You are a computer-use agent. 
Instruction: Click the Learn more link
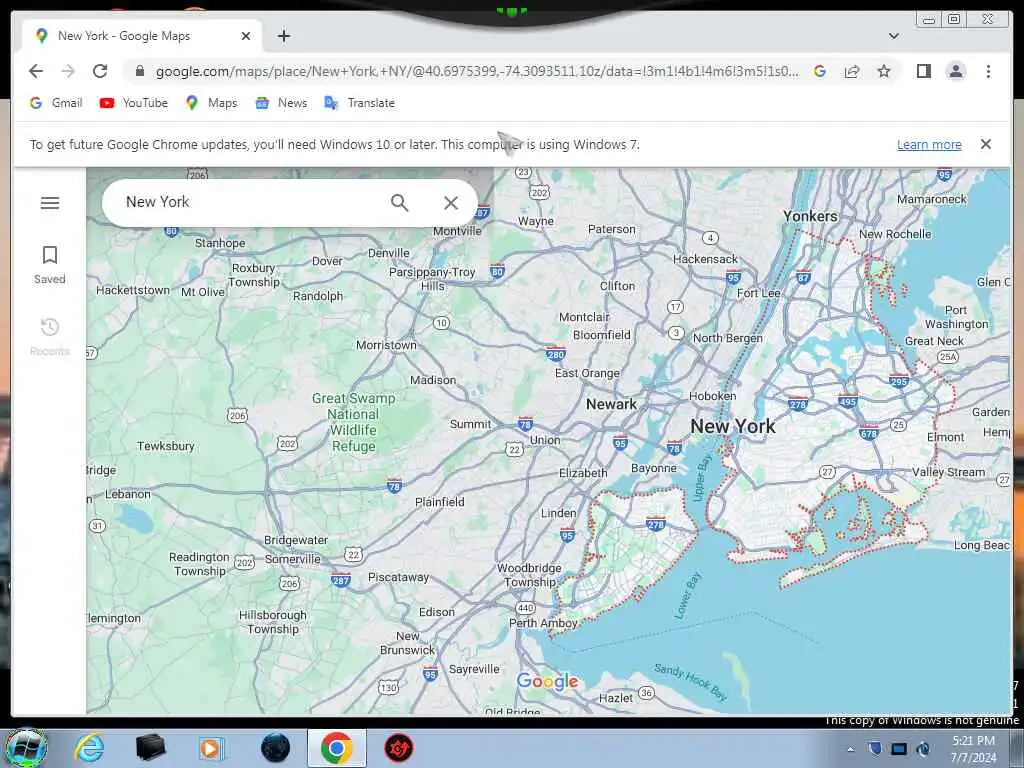click(x=929, y=144)
